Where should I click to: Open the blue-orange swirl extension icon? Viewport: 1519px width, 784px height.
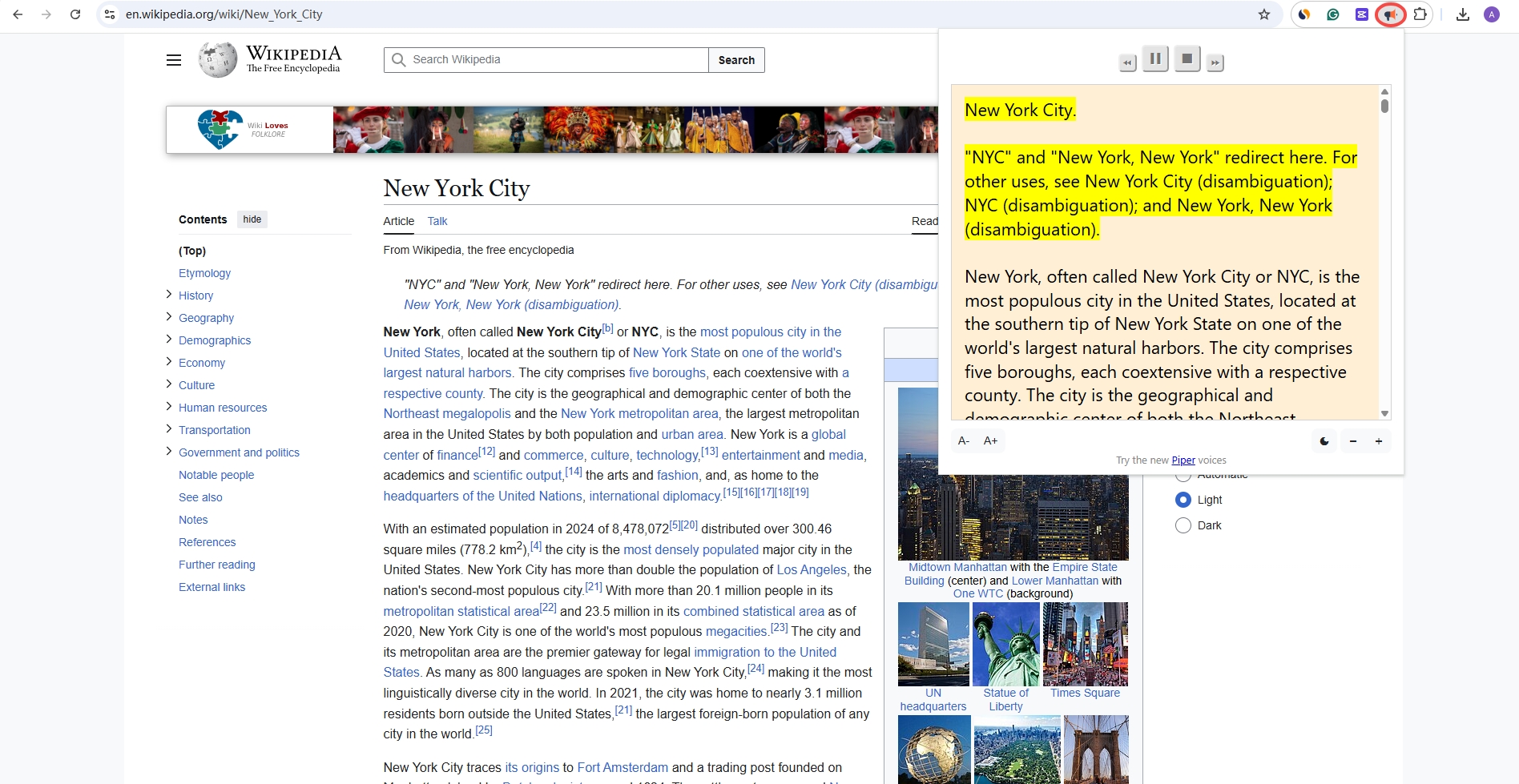1304,14
